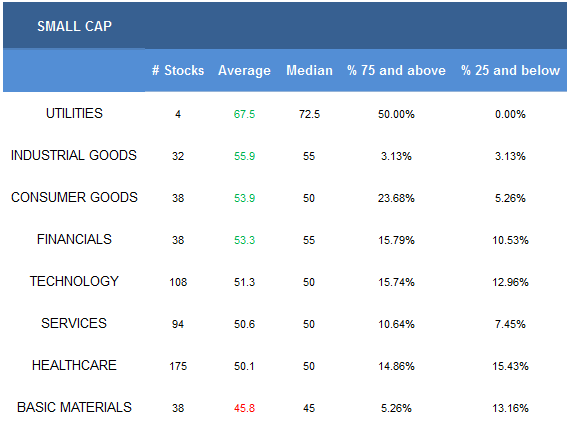Select the Average column header

click(244, 70)
